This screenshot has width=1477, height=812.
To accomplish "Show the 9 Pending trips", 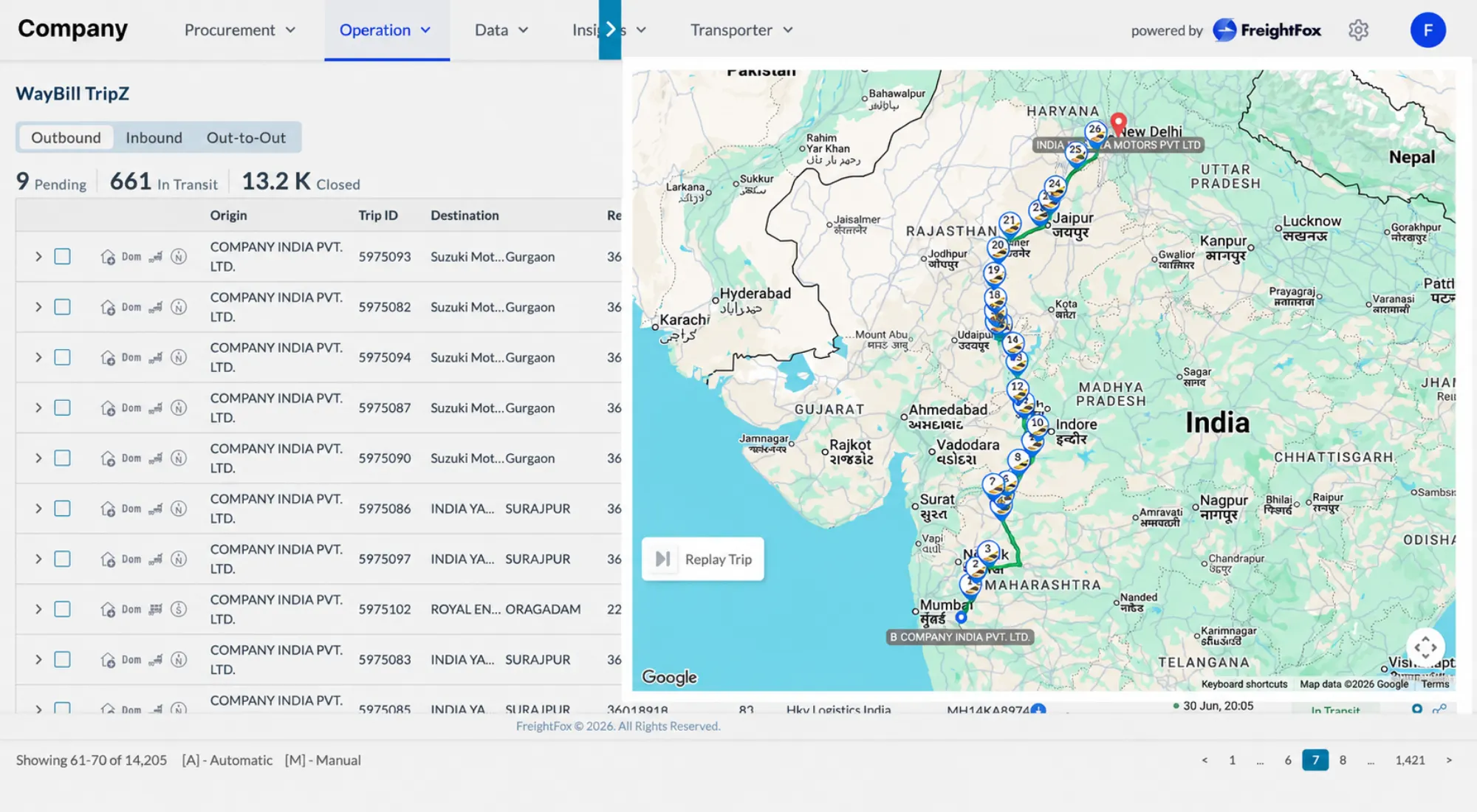I will [51, 182].
